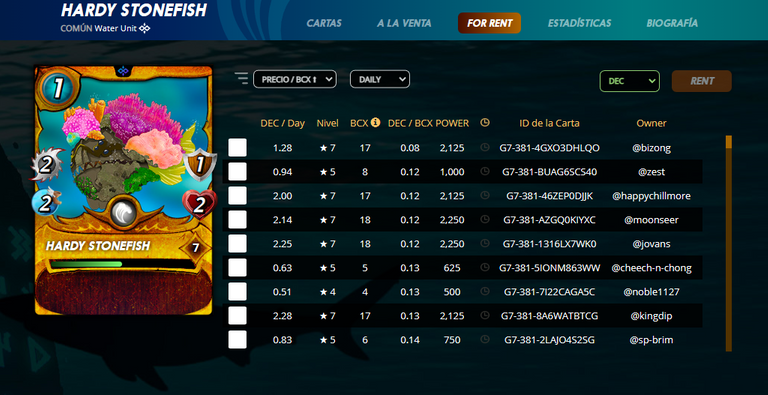768x395 pixels.
Task: Click the BCX info icon in header
Action: click(376, 123)
